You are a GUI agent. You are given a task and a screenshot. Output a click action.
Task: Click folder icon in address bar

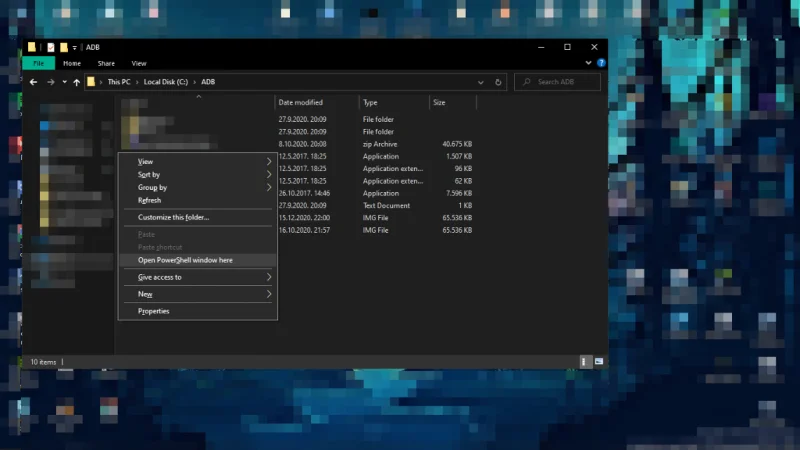[x=91, y=82]
